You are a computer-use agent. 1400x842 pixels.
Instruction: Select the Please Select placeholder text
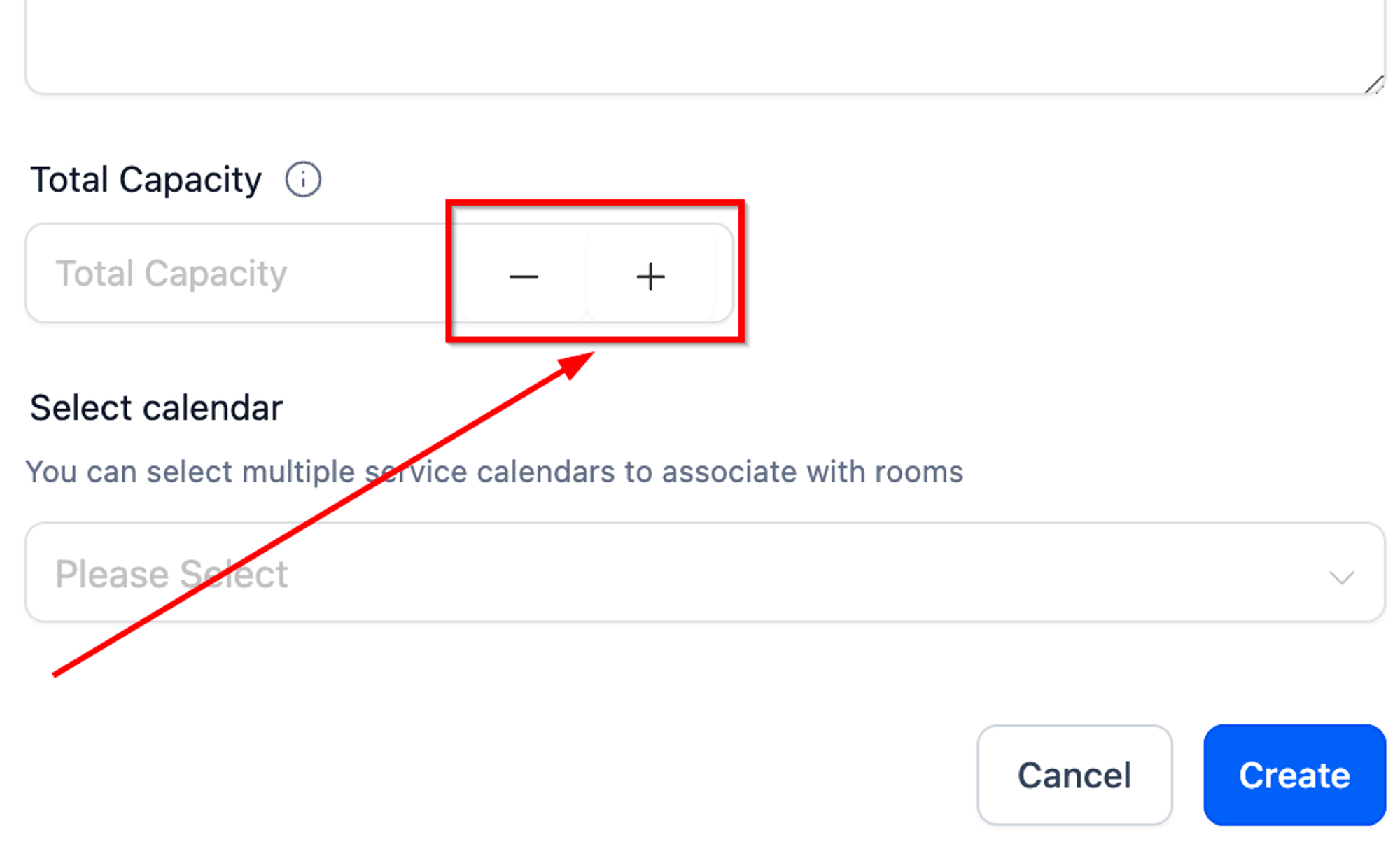tap(171, 575)
